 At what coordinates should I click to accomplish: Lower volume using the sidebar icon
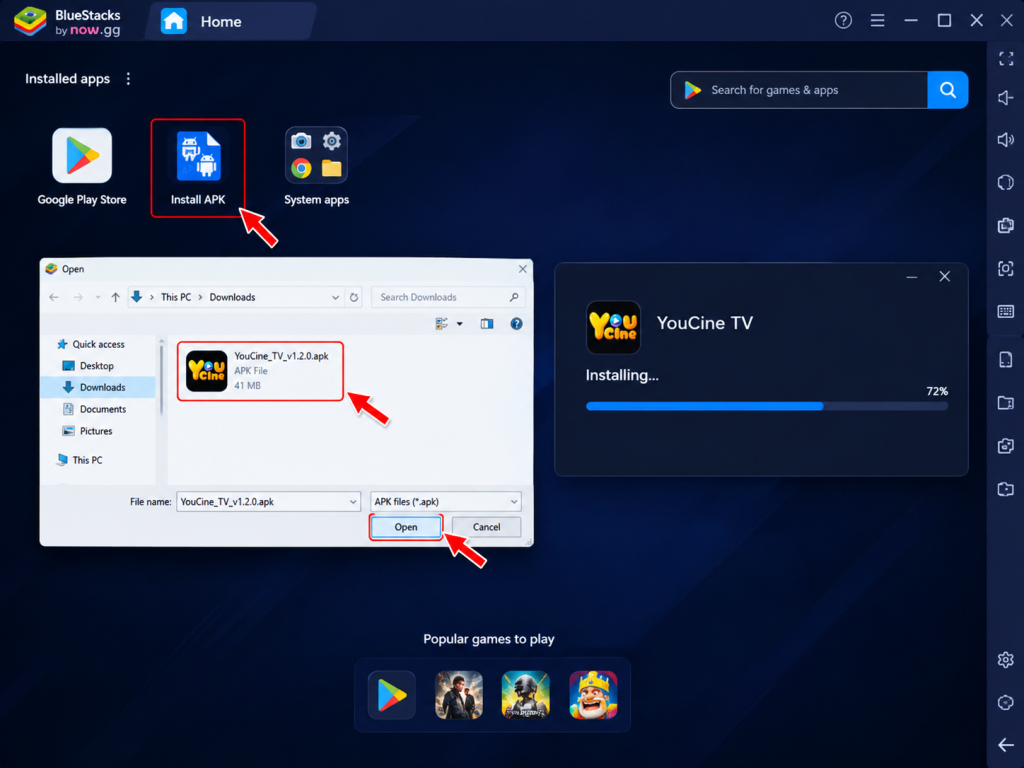(1006, 98)
